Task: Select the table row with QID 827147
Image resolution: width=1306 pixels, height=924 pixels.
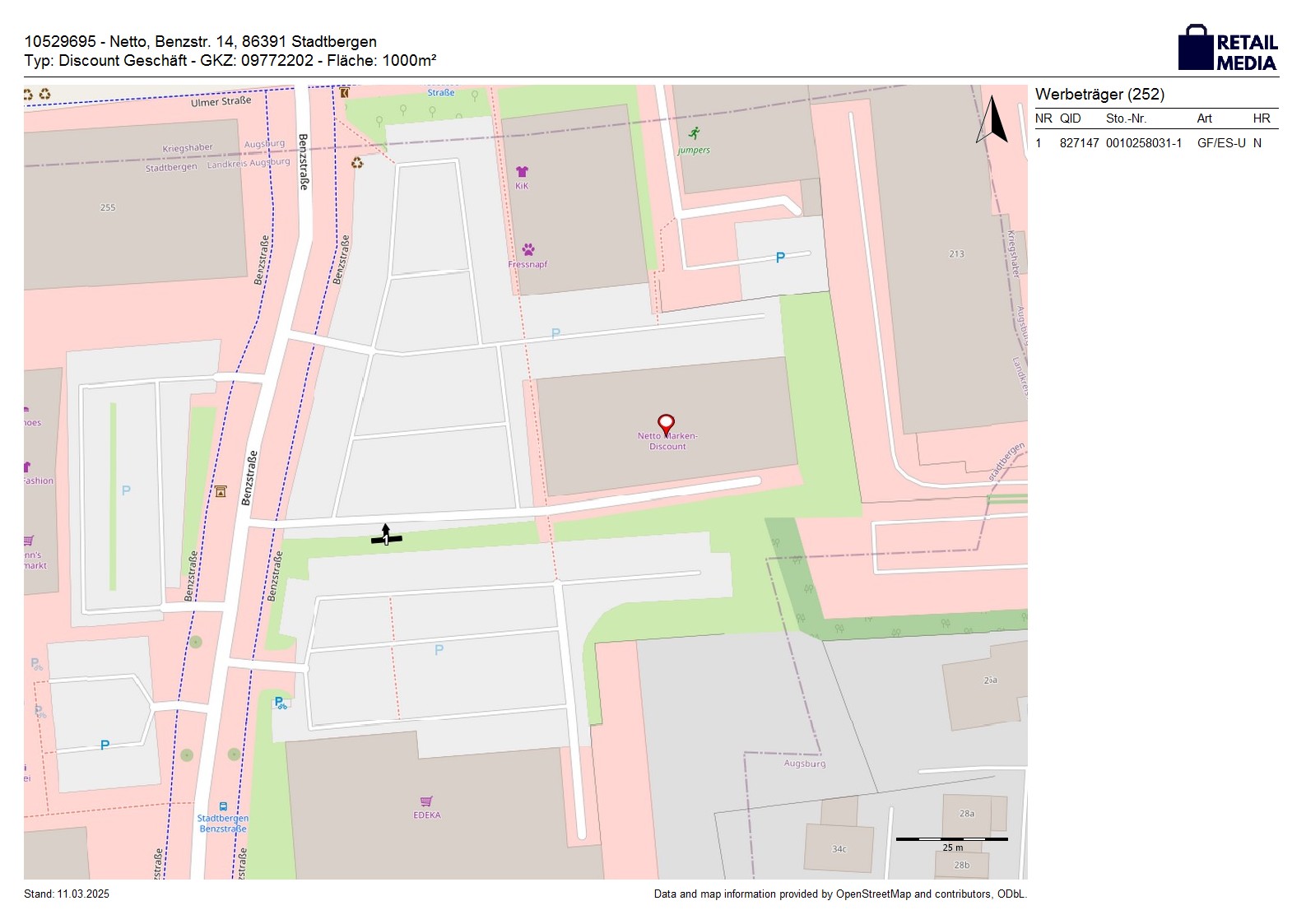Action: click(1155, 143)
